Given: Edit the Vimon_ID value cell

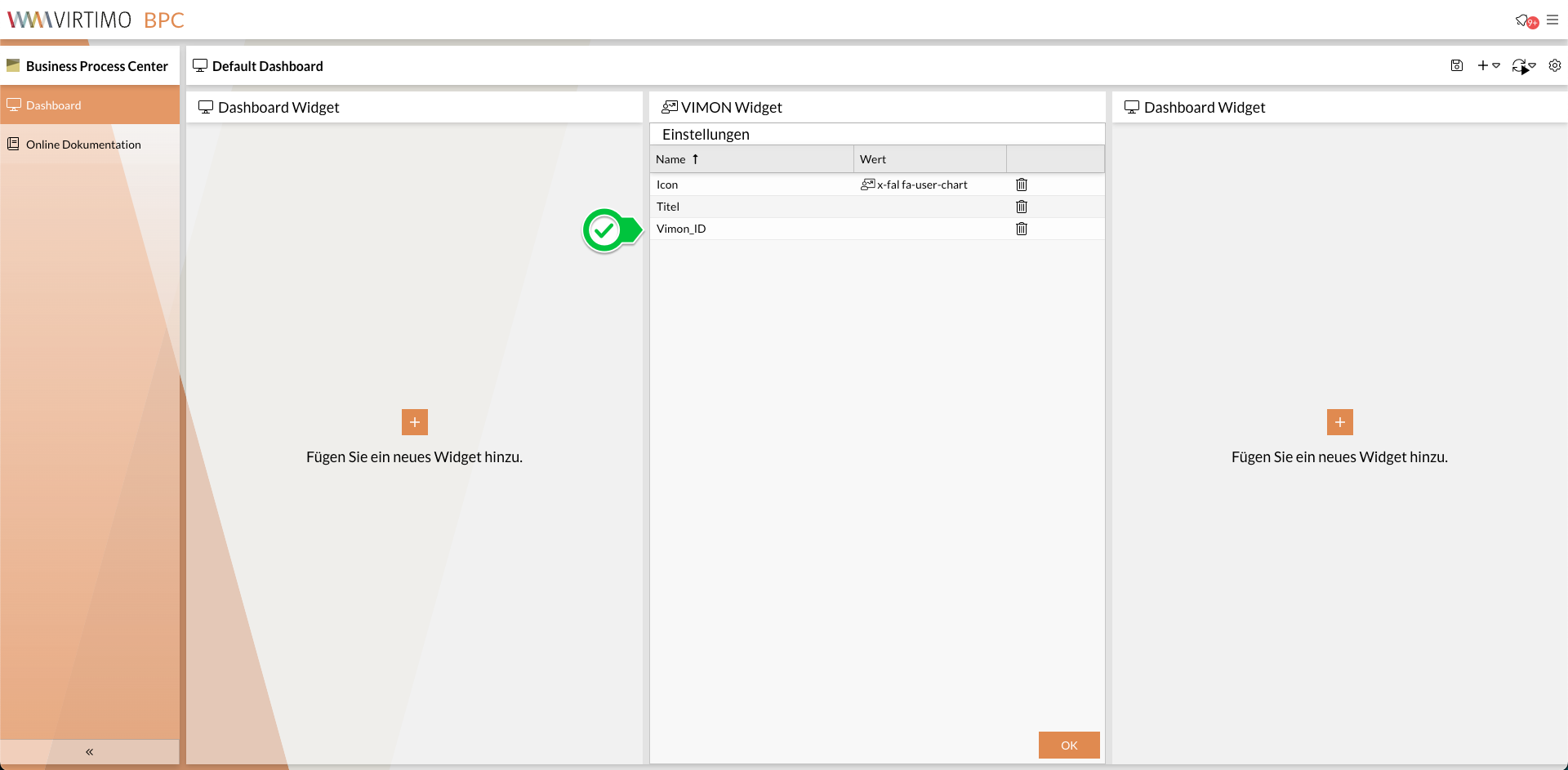Looking at the screenshot, I should (x=929, y=229).
